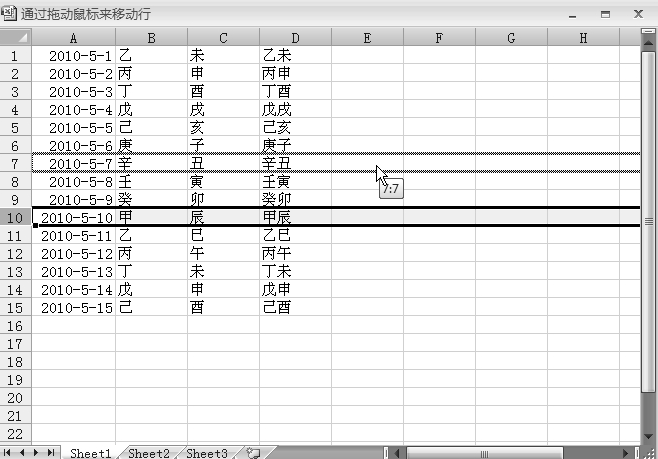Screen dimensions: 658x459
Task: Click the Excel workbook icon in title bar
Action: [8, 13]
